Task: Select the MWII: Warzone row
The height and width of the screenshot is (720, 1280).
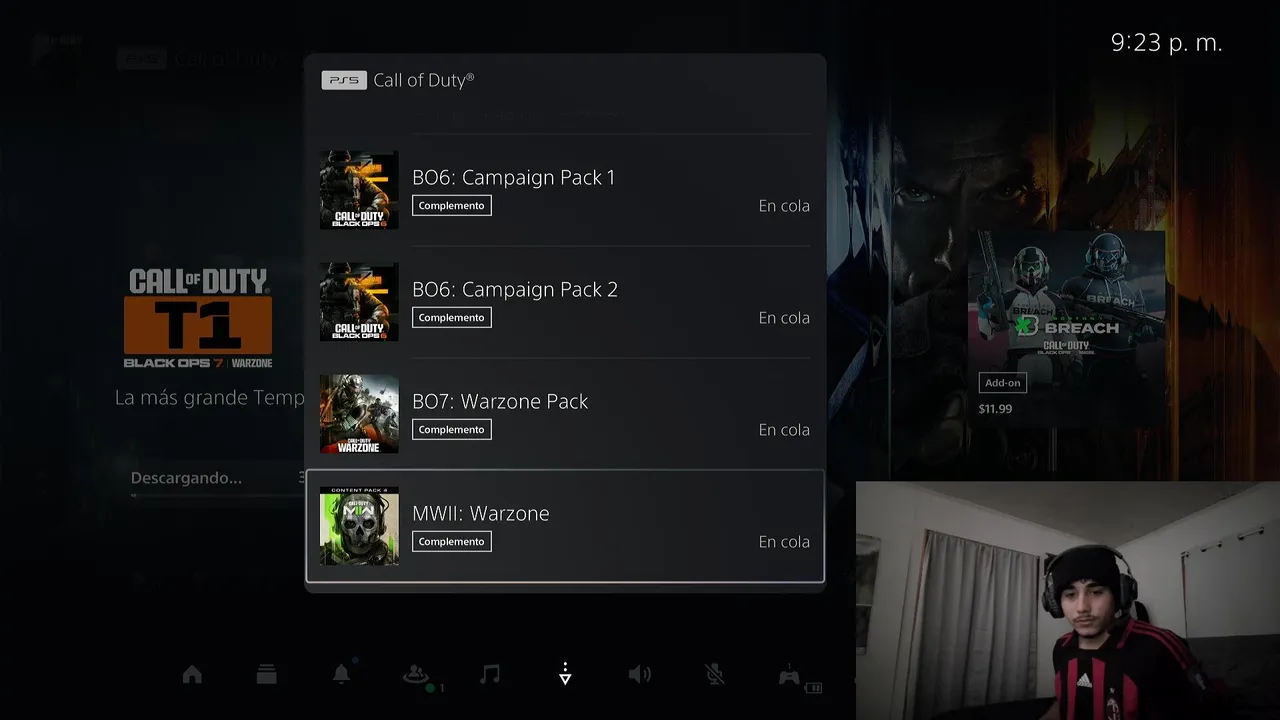Action: 565,526
